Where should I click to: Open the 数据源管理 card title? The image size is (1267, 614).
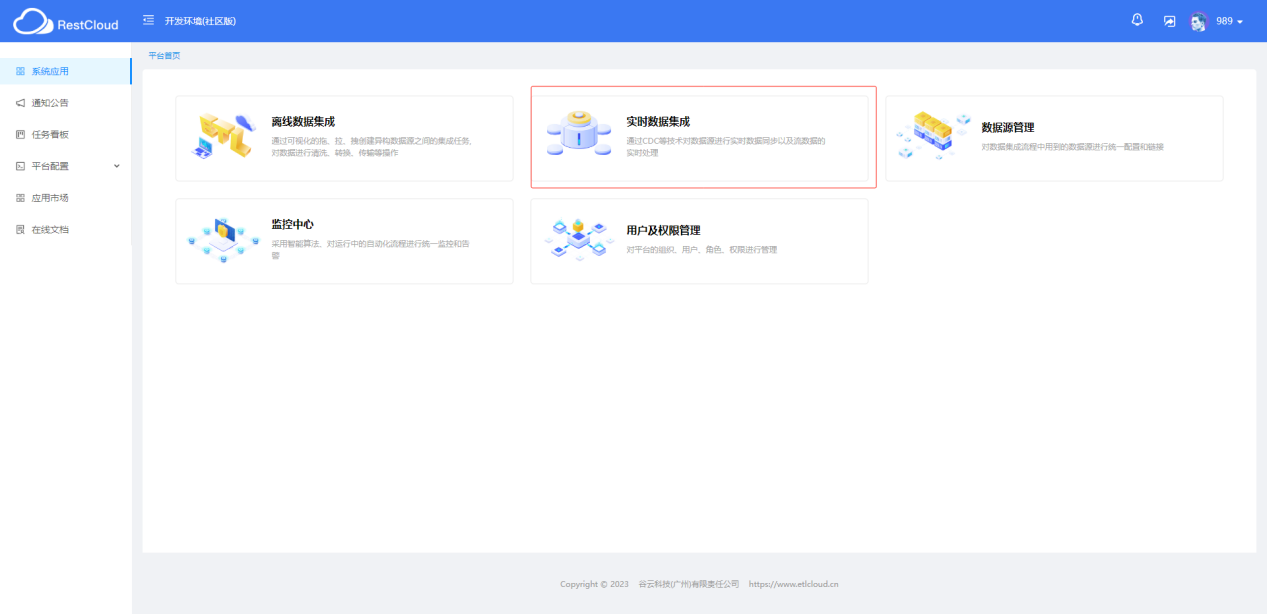(1007, 128)
